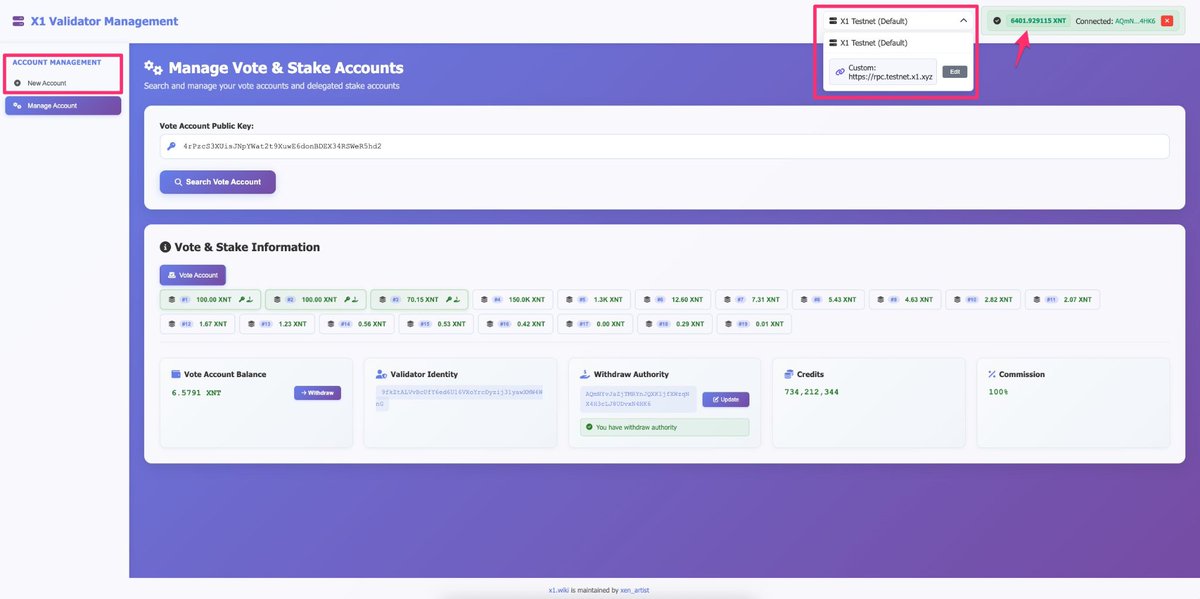
Task: Collapse the X1 Testnet network dropdown
Action: tap(897, 20)
